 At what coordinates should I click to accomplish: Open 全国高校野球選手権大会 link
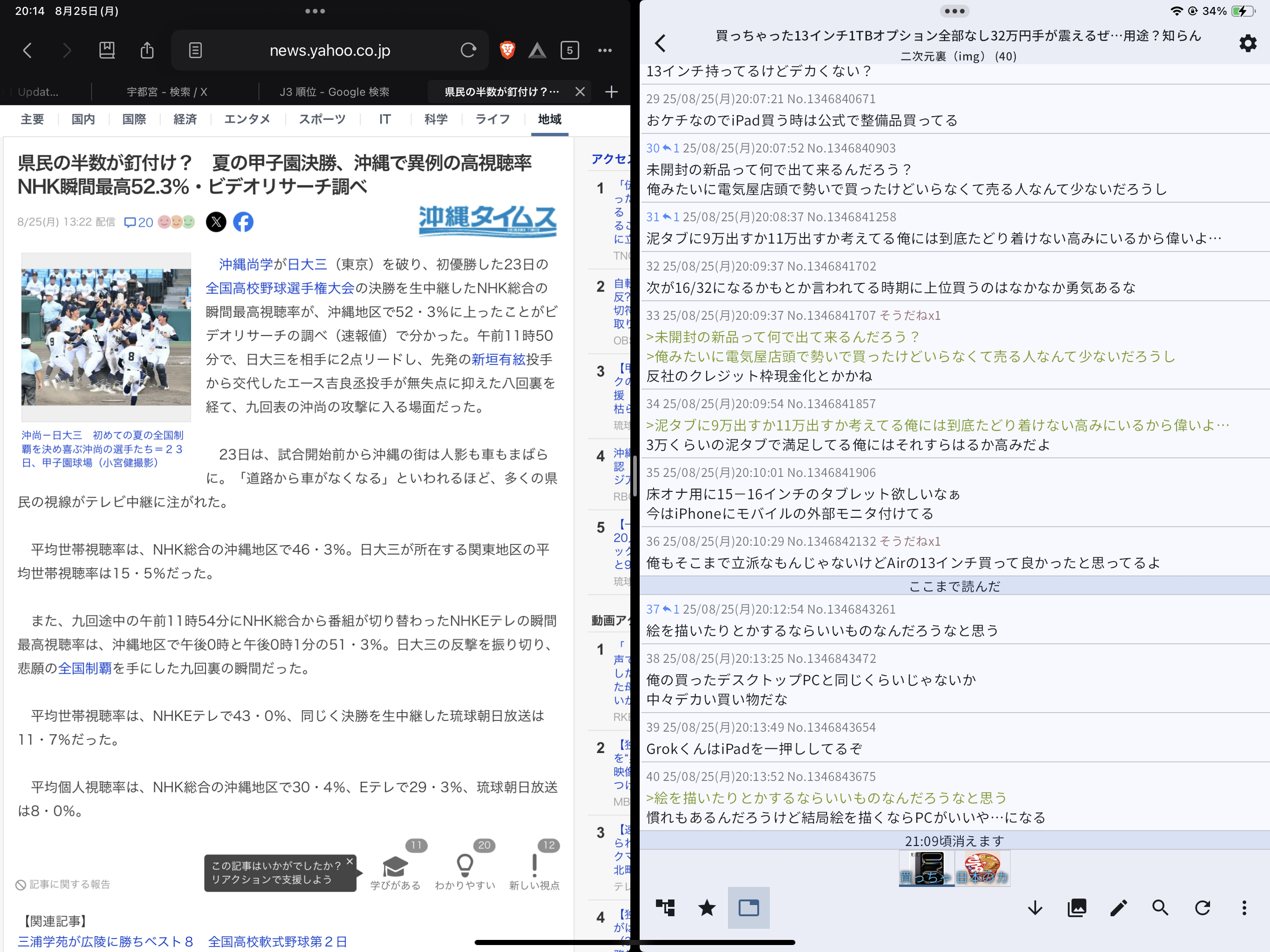[x=280, y=288]
